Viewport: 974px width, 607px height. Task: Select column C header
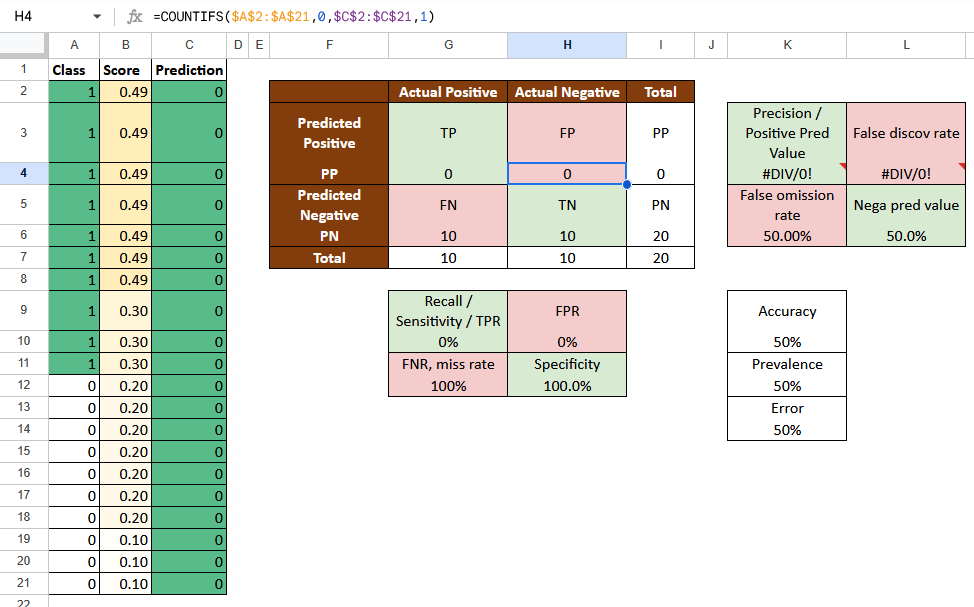tap(189, 45)
